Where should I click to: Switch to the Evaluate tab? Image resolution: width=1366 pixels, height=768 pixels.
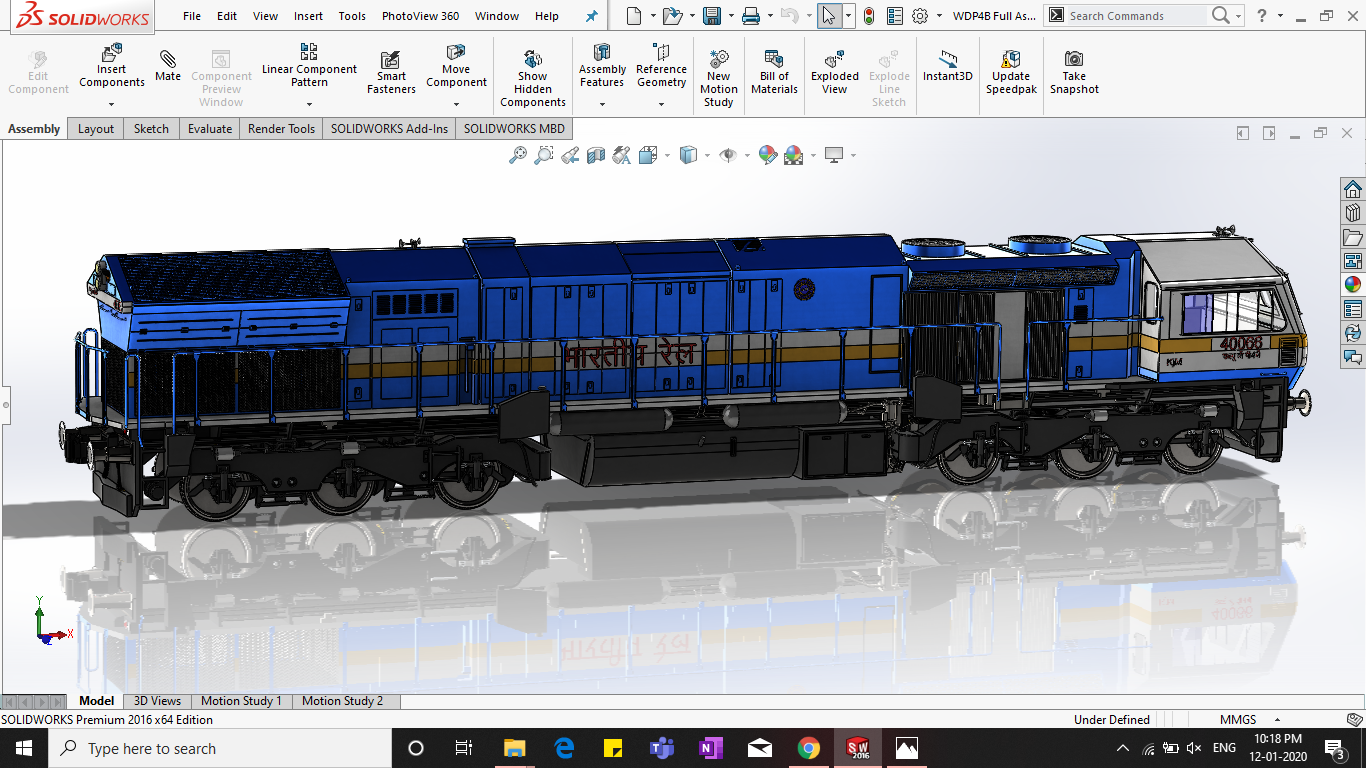(210, 129)
